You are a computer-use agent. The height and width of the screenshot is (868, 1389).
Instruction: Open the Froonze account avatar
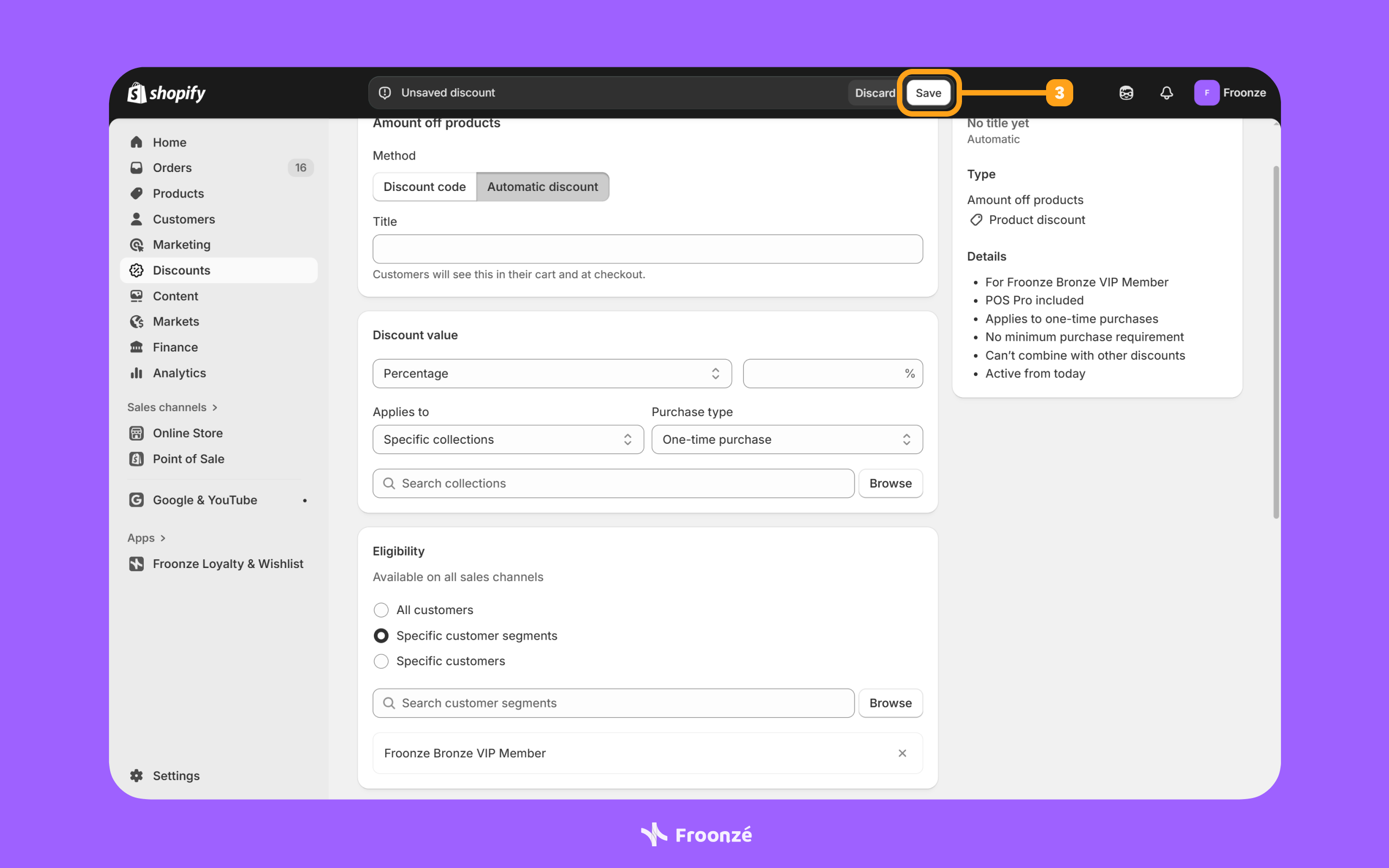coord(1207,93)
